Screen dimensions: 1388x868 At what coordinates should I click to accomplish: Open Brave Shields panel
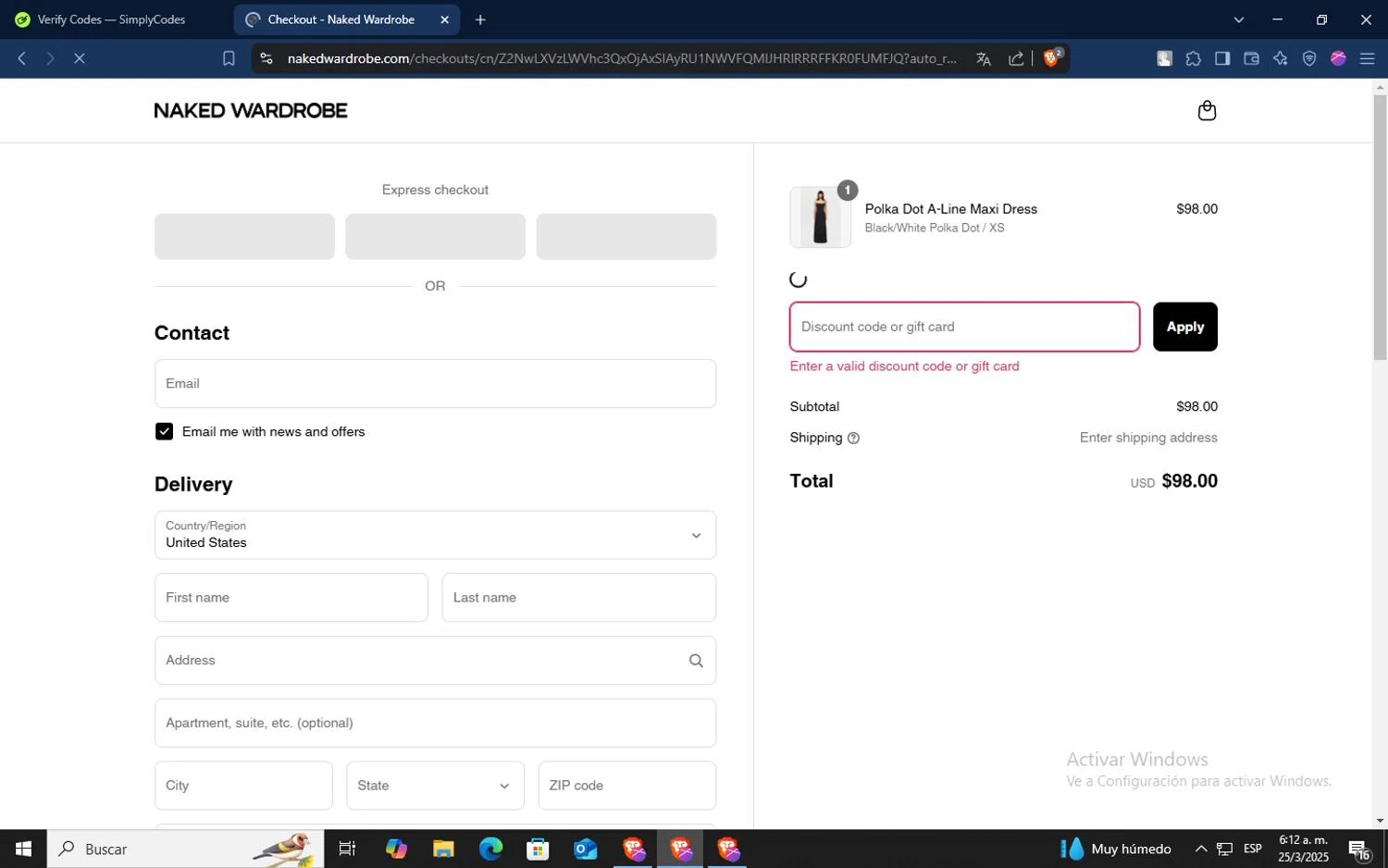(1052, 57)
